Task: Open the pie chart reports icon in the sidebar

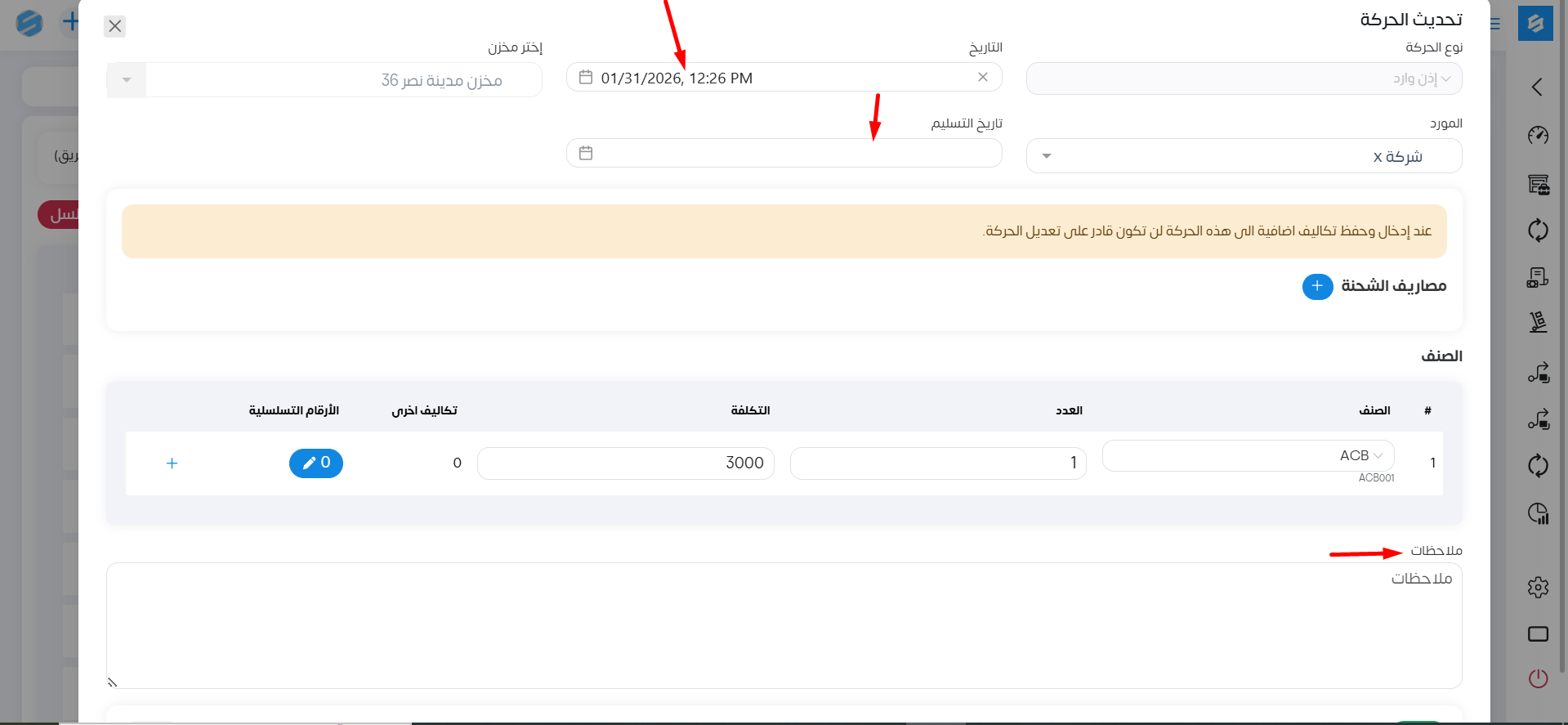Action: tap(1538, 513)
